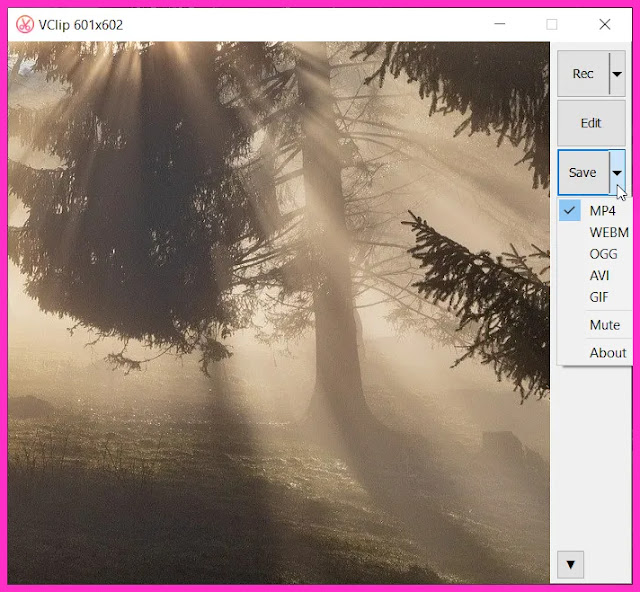Screen dimensions: 640x592
Task: Choose OGG output format
Action: pyautogui.click(x=595, y=254)
